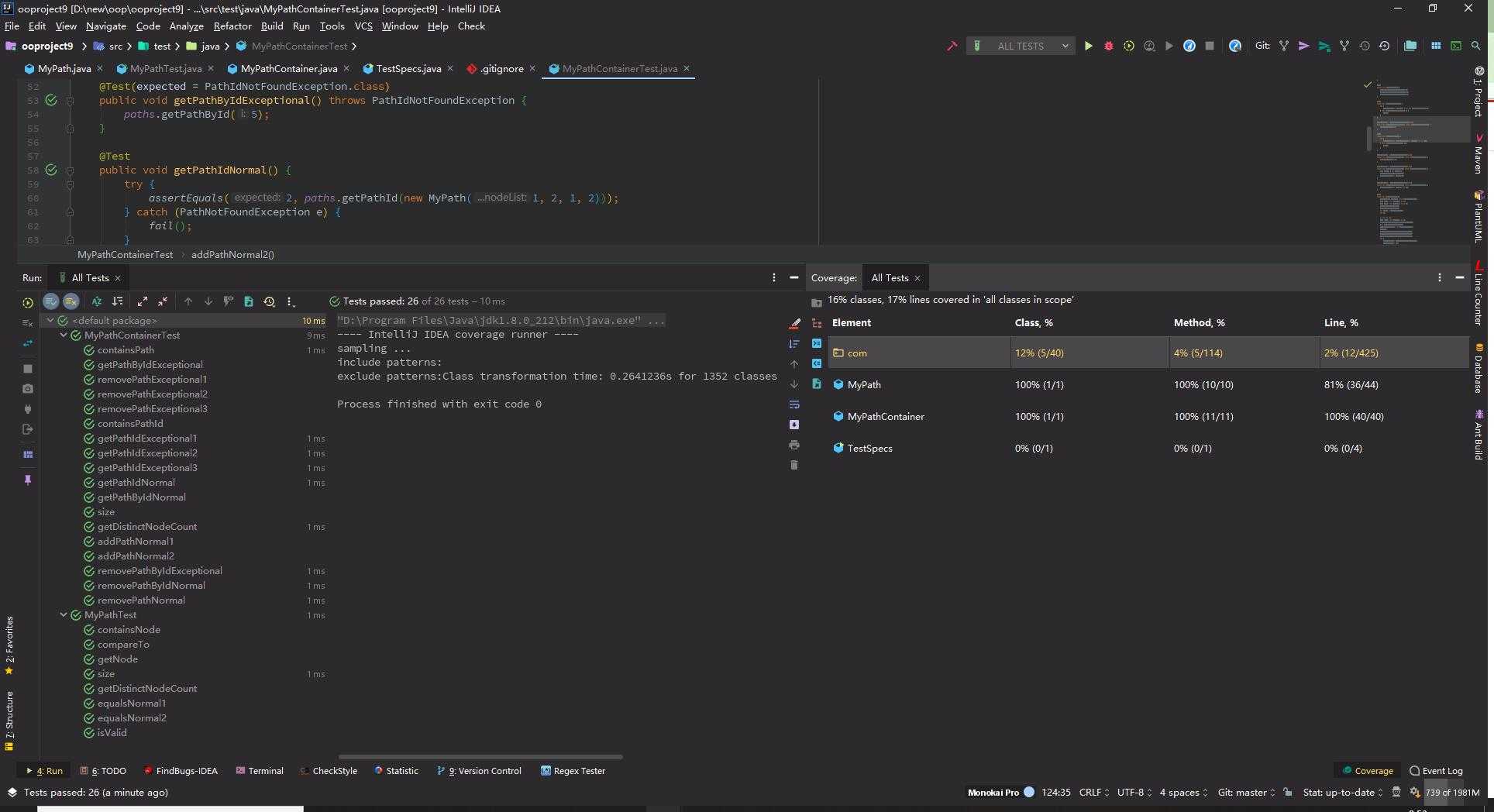Open the Refactor menu
Viewport: 1494px width, 812px height.
232,26
